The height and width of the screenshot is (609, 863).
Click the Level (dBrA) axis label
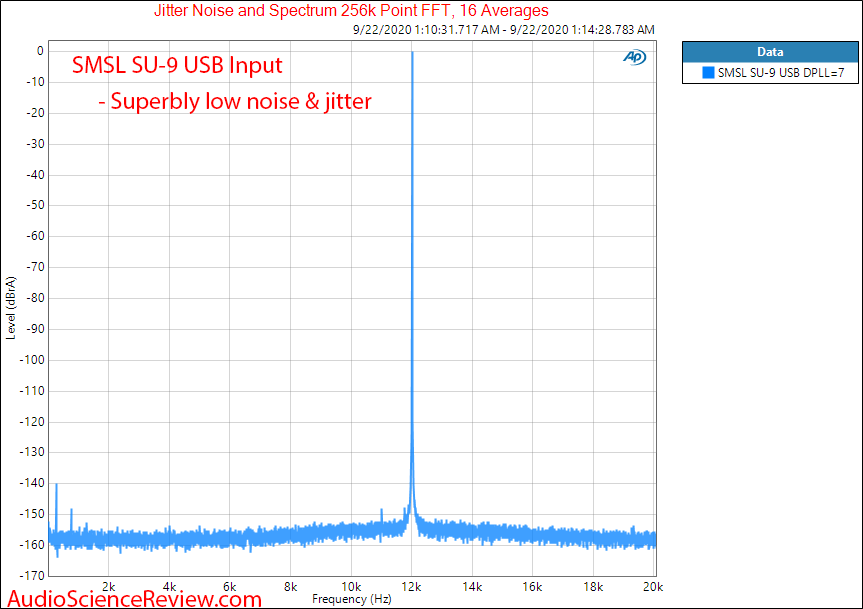point(10,308)
